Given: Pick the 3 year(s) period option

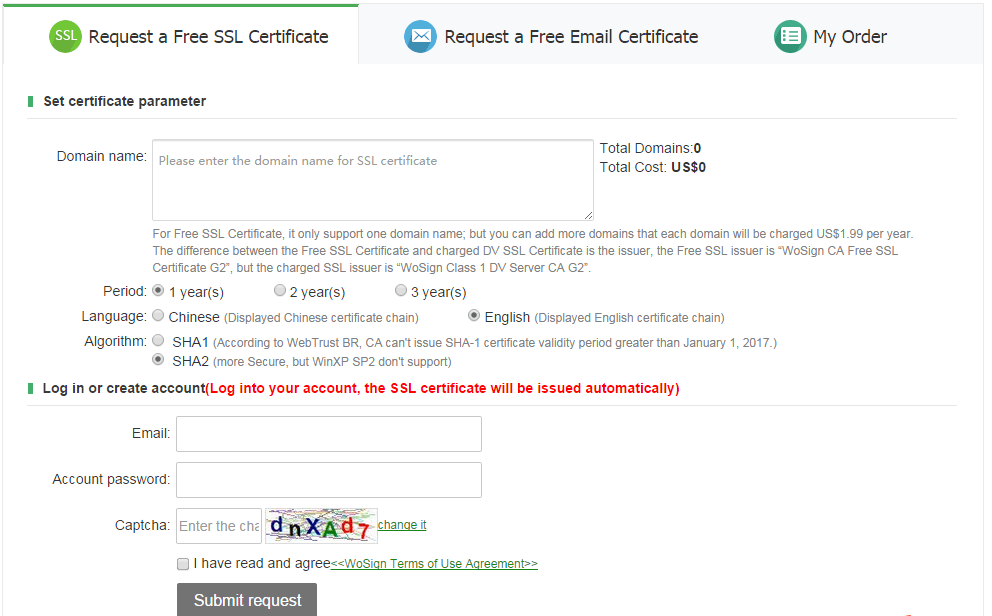Looking at the screenshot, I should (401, 291).
